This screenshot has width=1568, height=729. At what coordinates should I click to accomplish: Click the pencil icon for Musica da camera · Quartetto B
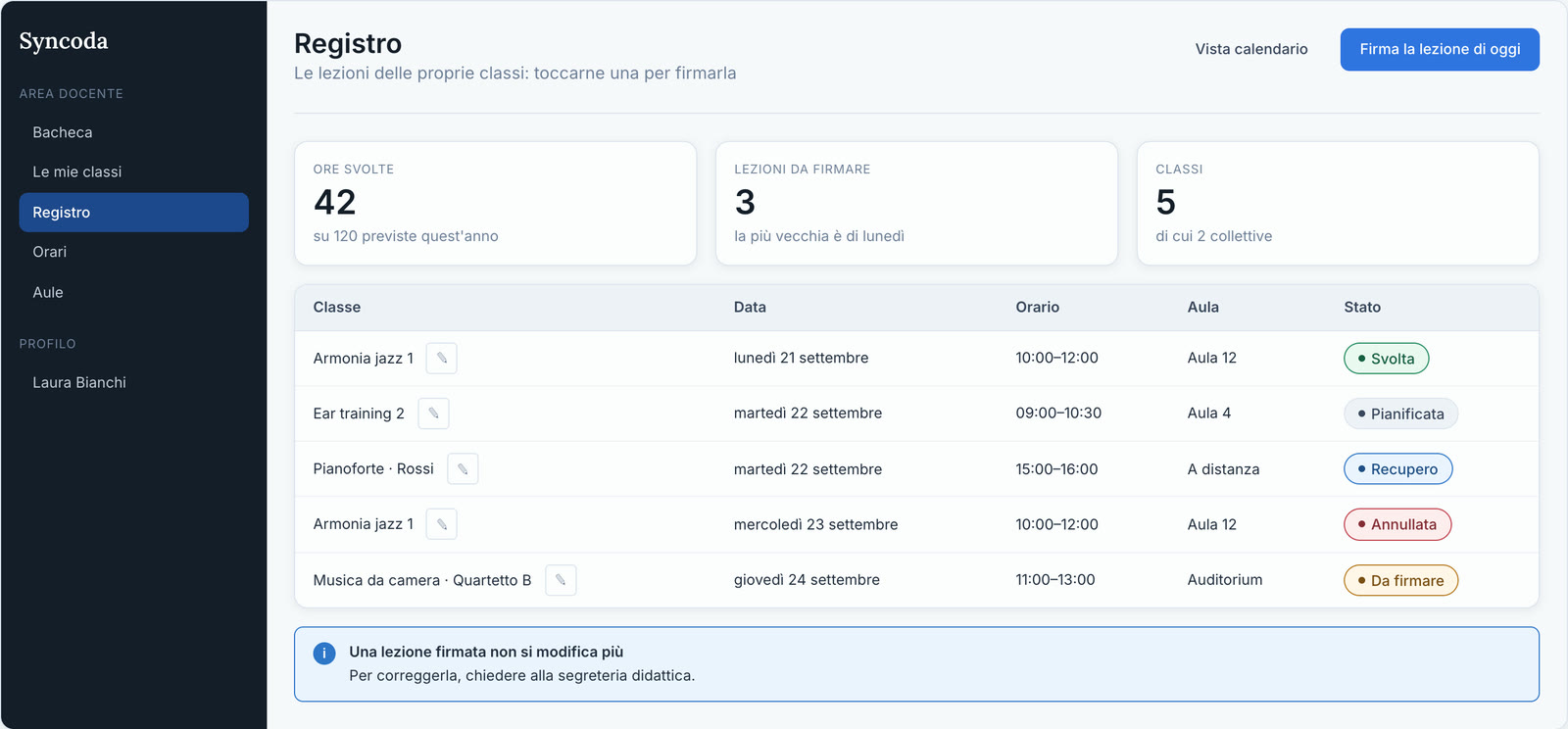(x=561, y=580)
